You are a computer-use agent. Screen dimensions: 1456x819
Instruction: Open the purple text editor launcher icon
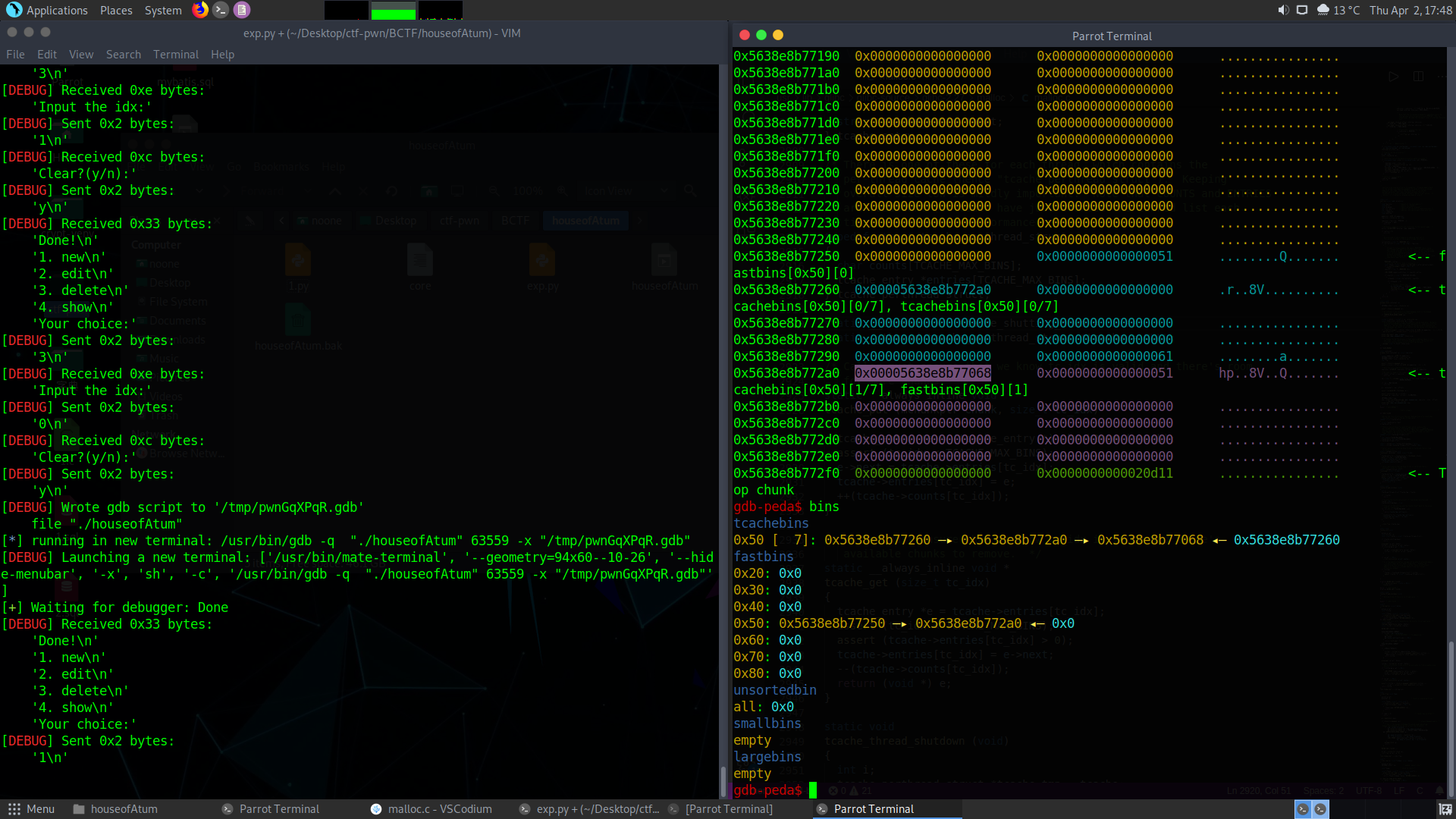[241, 10]
